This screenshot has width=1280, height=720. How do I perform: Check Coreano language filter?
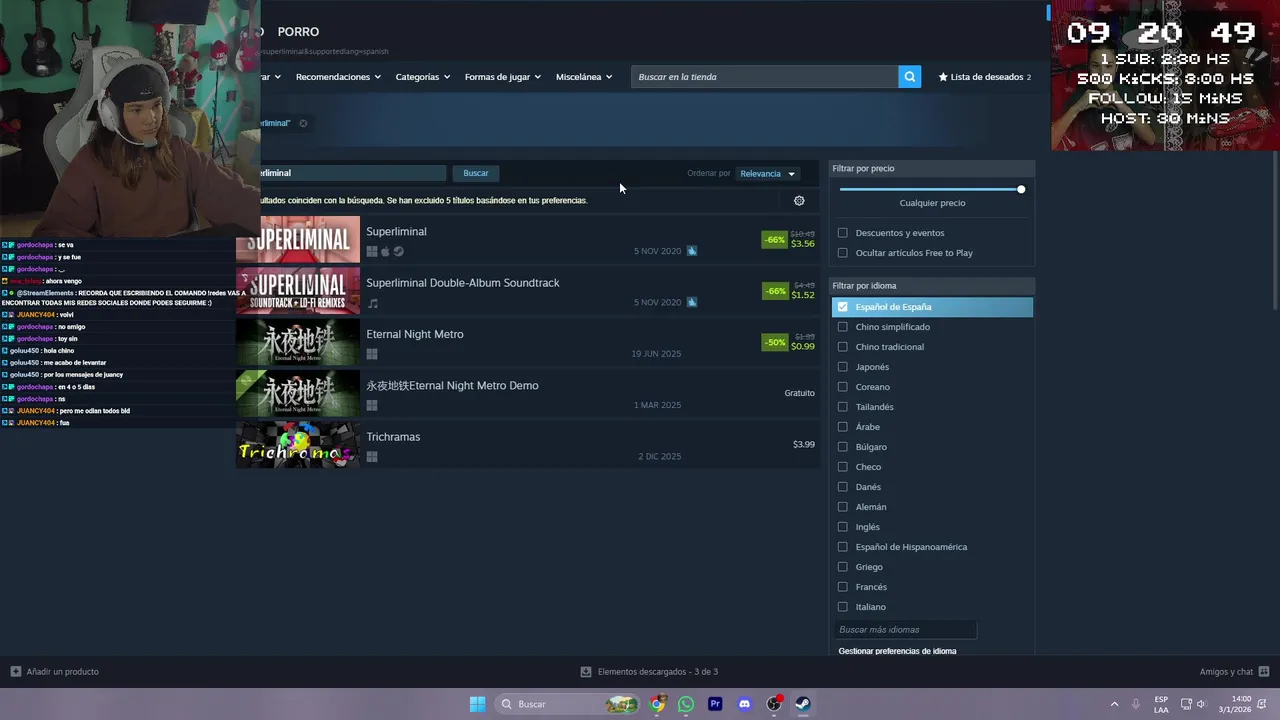(x=842, y=387)
